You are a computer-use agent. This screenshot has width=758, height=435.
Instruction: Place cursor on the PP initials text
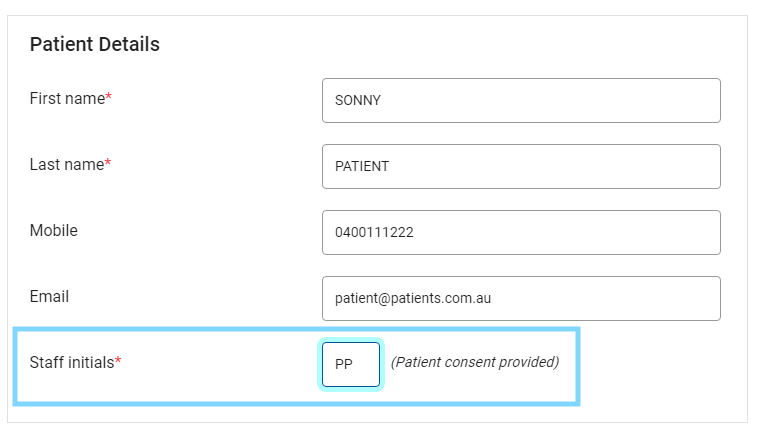344,364
